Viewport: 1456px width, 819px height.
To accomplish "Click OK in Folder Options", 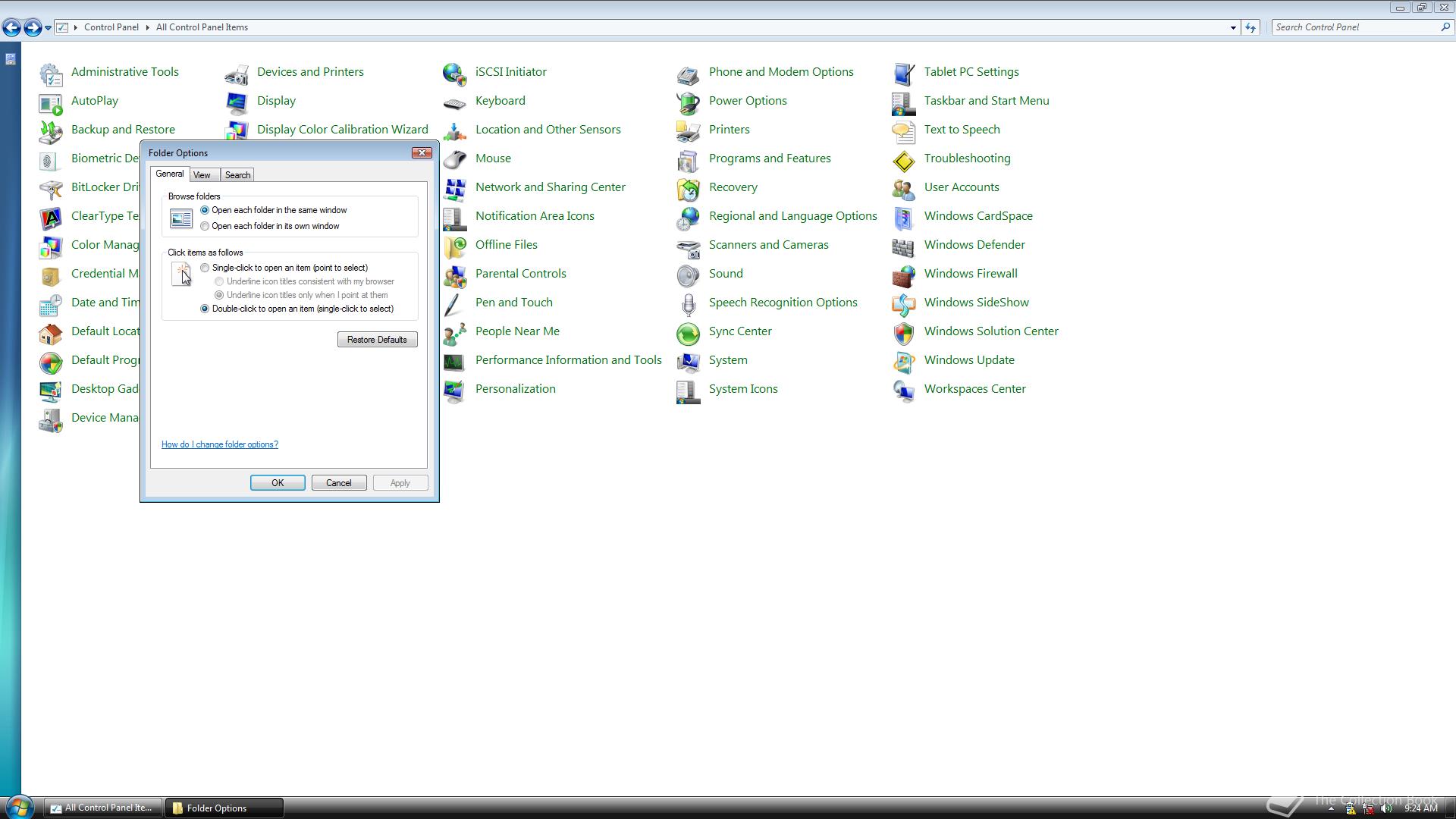I will click(x=278, y=483).
